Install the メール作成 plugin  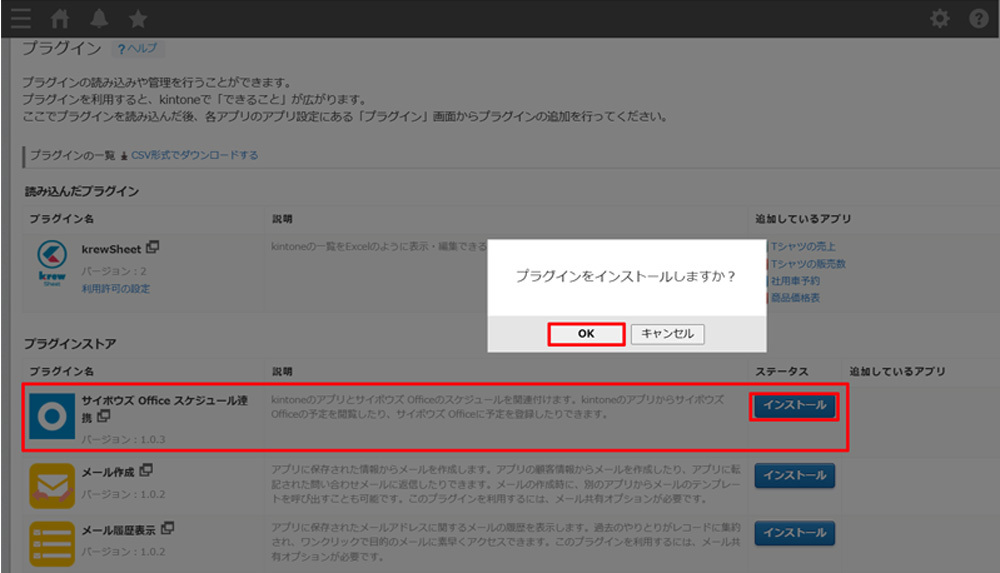795,475
